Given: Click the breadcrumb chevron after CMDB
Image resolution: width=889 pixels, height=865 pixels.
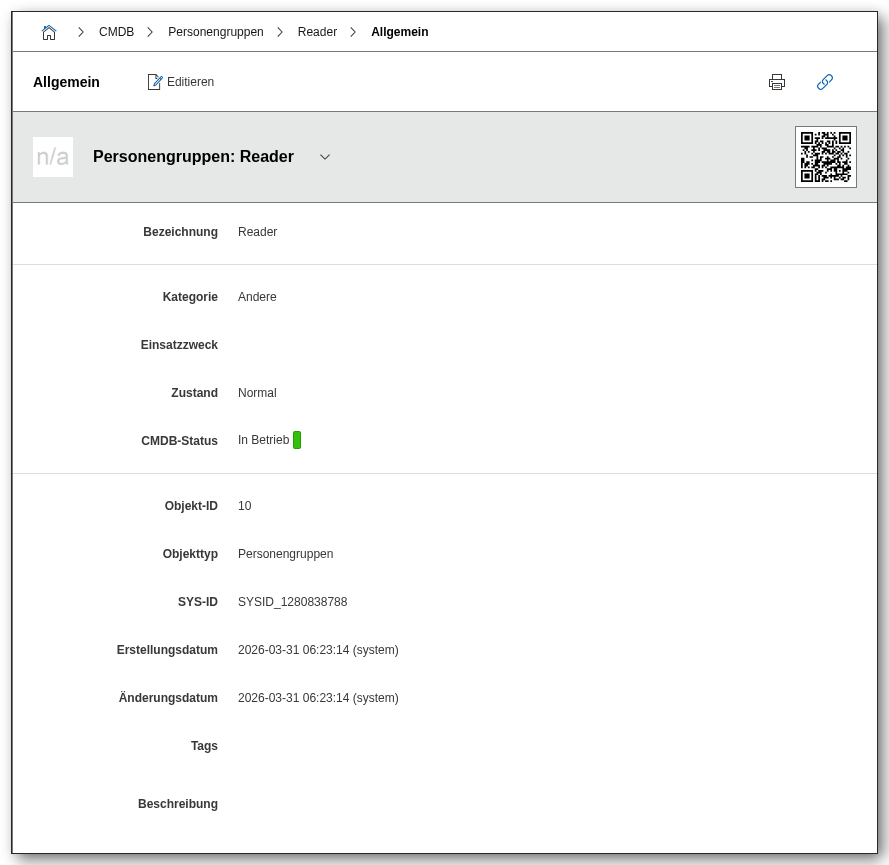Looking at the screenshot, I should coord(150,32).
